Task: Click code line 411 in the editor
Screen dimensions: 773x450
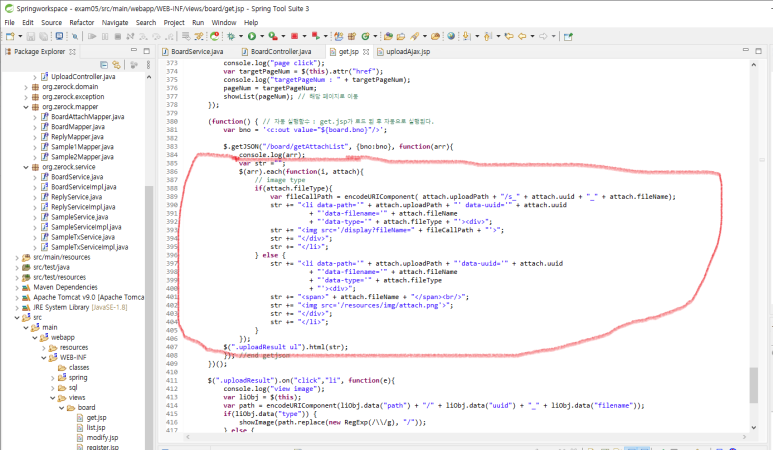Action: 301,381
